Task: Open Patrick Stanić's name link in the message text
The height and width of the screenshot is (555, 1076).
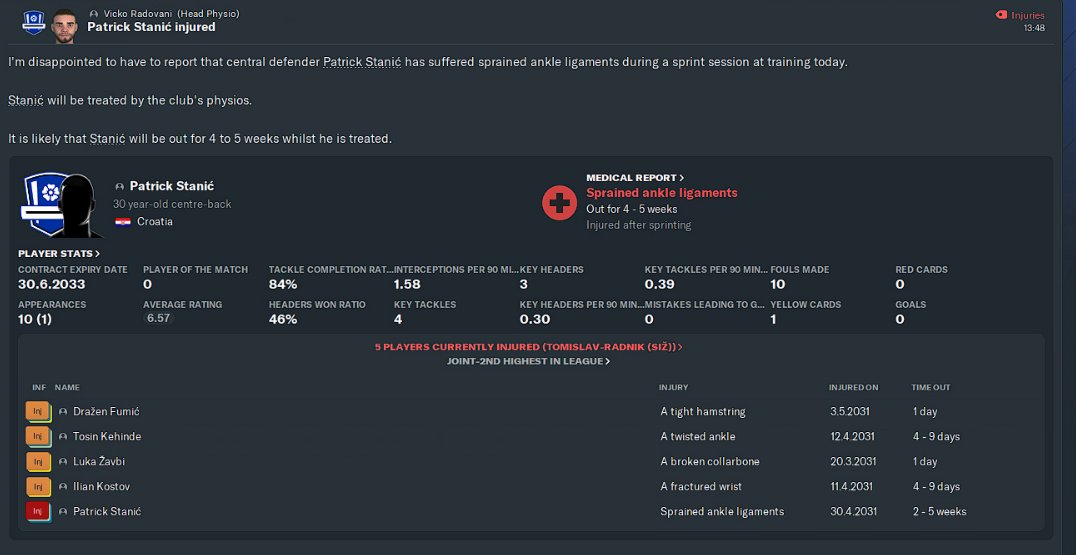Action: point(362,62)
